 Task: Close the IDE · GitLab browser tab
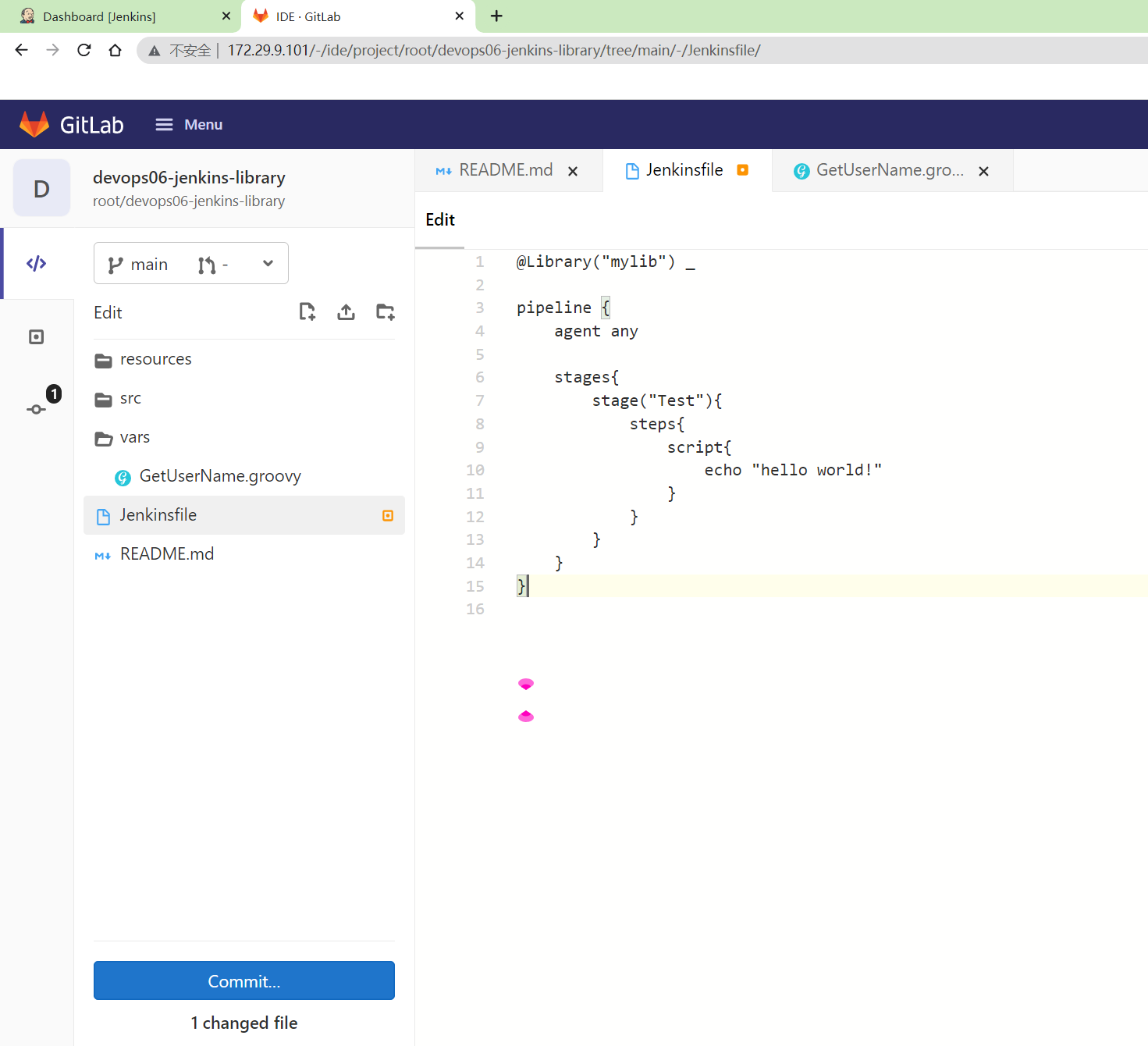coord(460,16)
